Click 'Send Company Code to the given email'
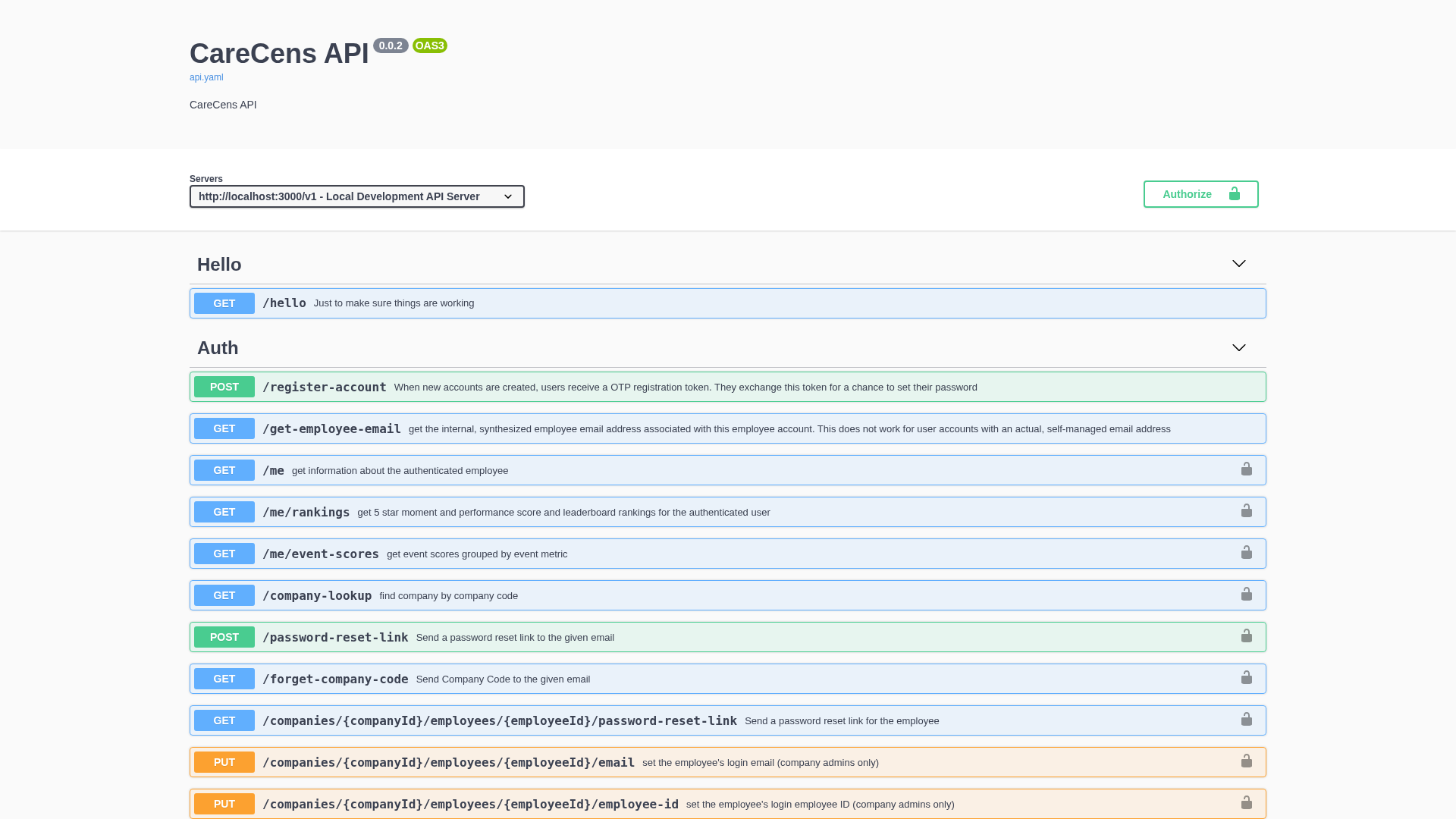 [503, 679]
